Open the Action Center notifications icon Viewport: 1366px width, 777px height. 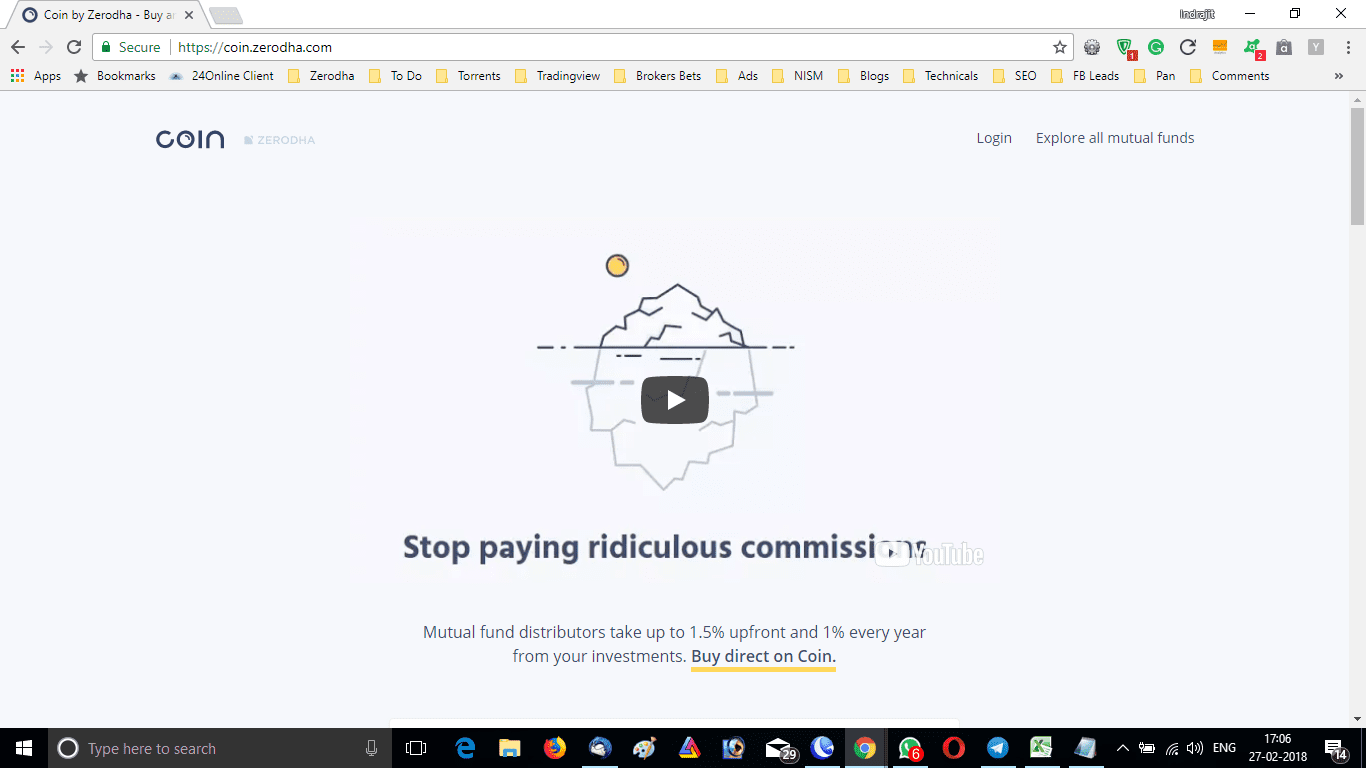1337,748
